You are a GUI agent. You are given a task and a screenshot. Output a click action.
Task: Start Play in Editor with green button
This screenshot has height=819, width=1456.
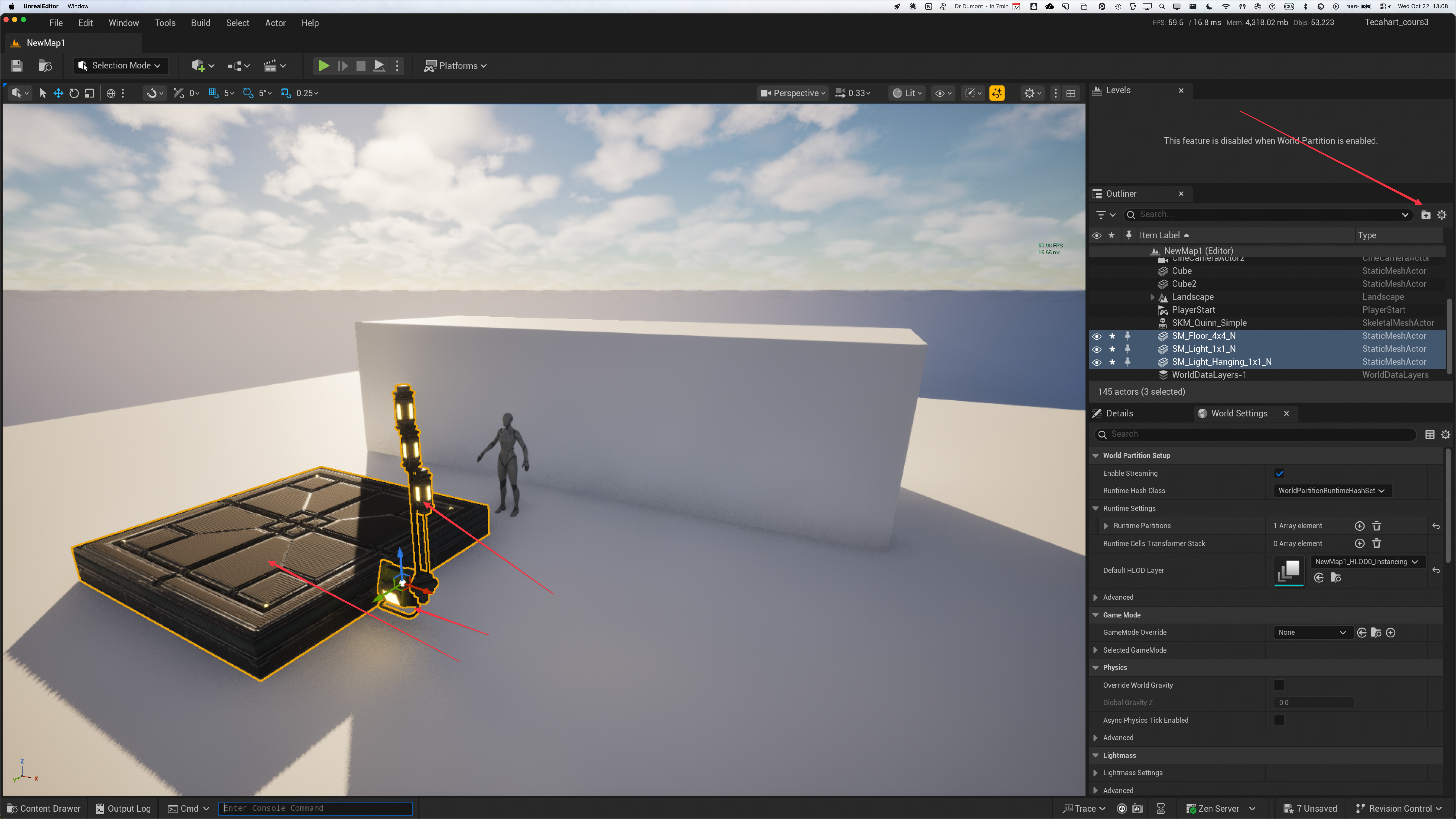(x=324, y=66)
